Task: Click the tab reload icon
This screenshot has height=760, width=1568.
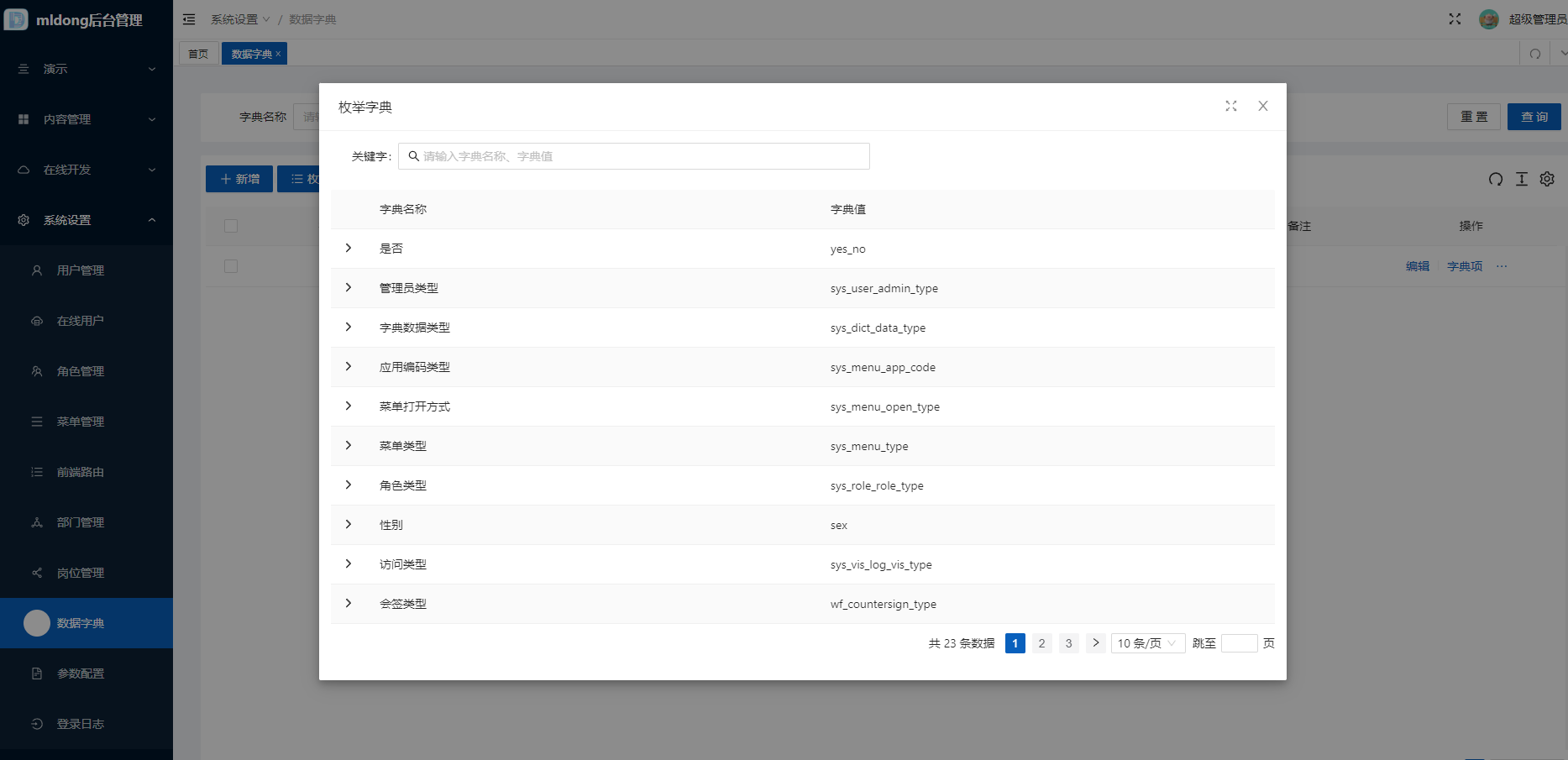Action: [1534, 54]
